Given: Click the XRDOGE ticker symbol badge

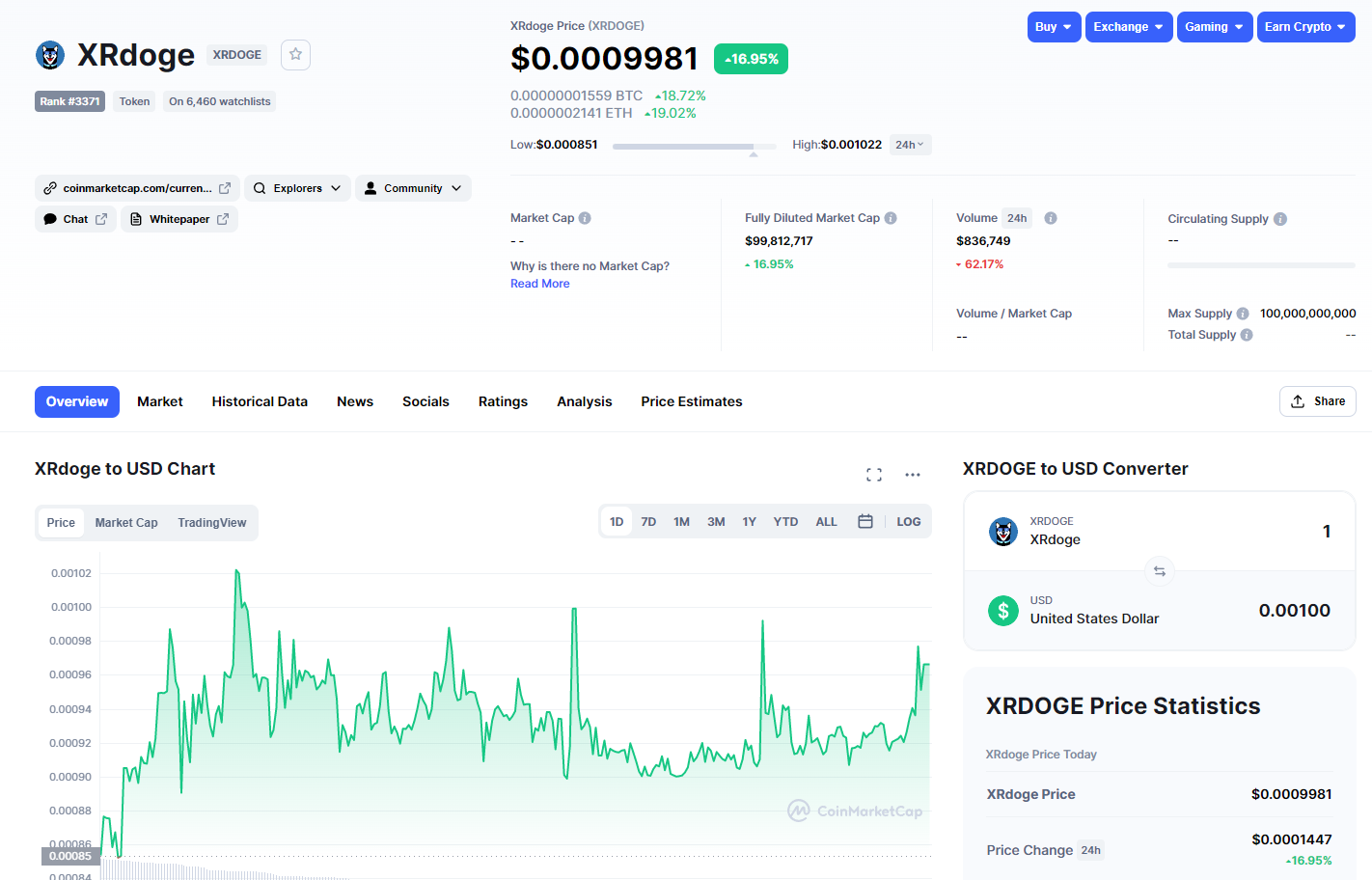Looking at the screenshot, I should tap(236, 55).
